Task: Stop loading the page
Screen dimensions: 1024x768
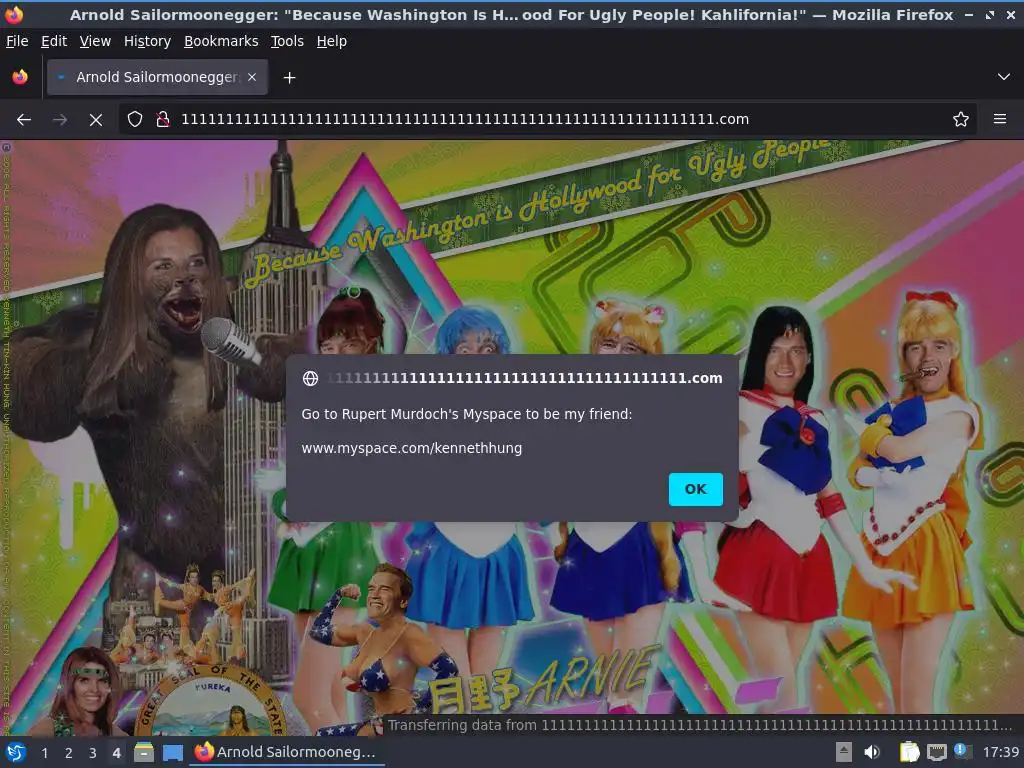Action: click(96, 120)
